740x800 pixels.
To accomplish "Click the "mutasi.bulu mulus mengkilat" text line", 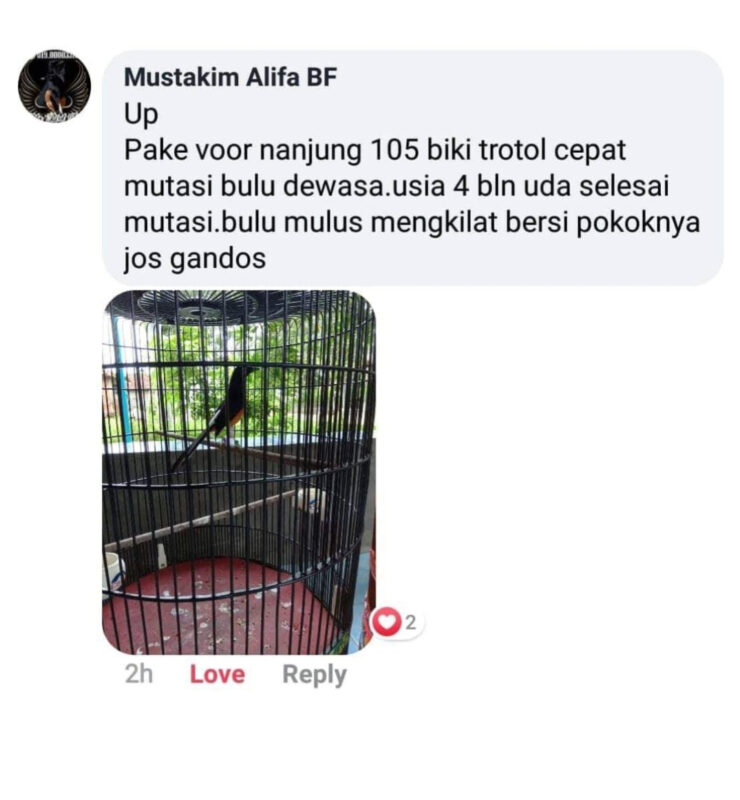I will click(x=411, y=223).
